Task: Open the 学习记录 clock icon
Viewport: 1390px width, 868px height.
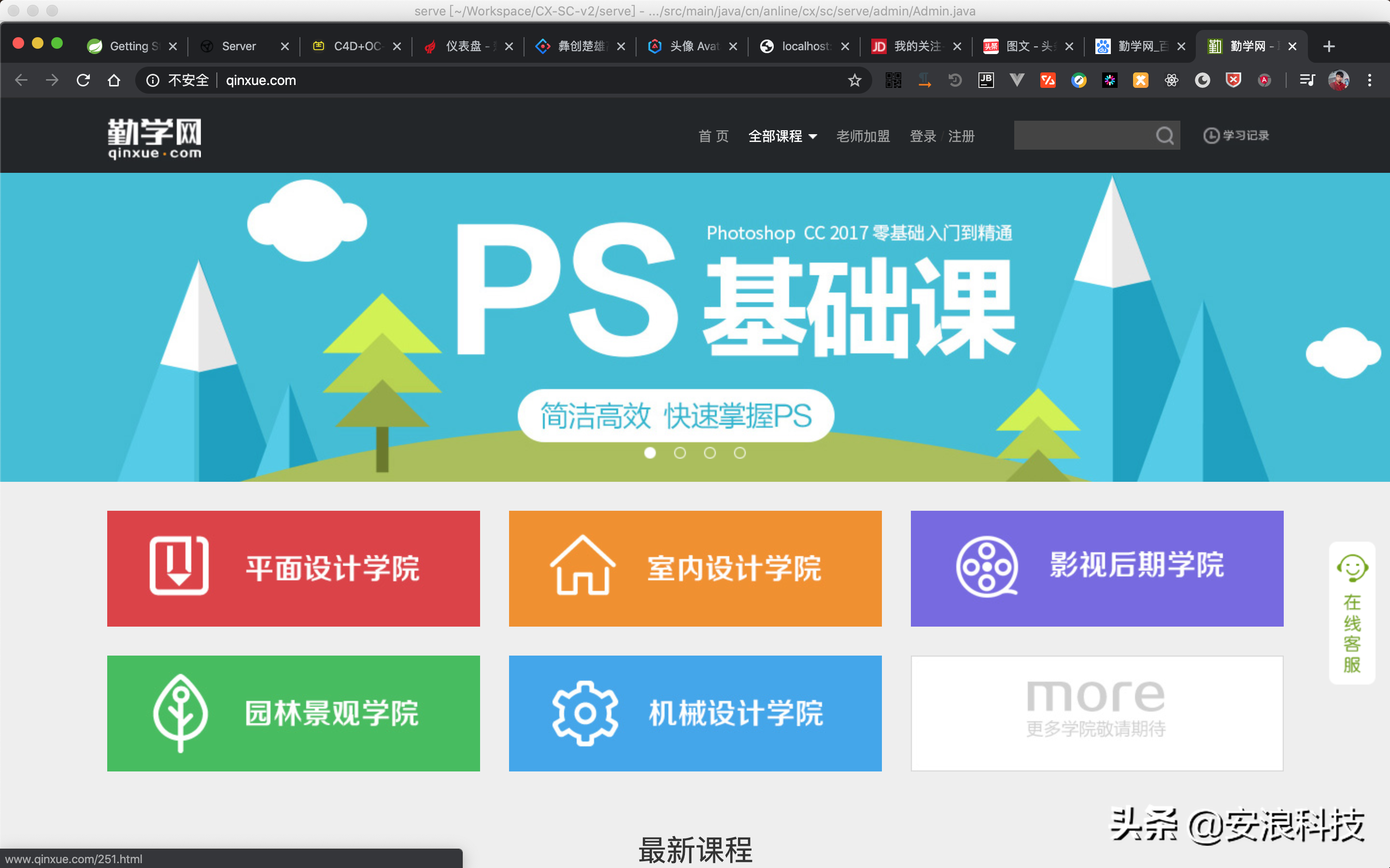Action: (x=1211, y=136)
